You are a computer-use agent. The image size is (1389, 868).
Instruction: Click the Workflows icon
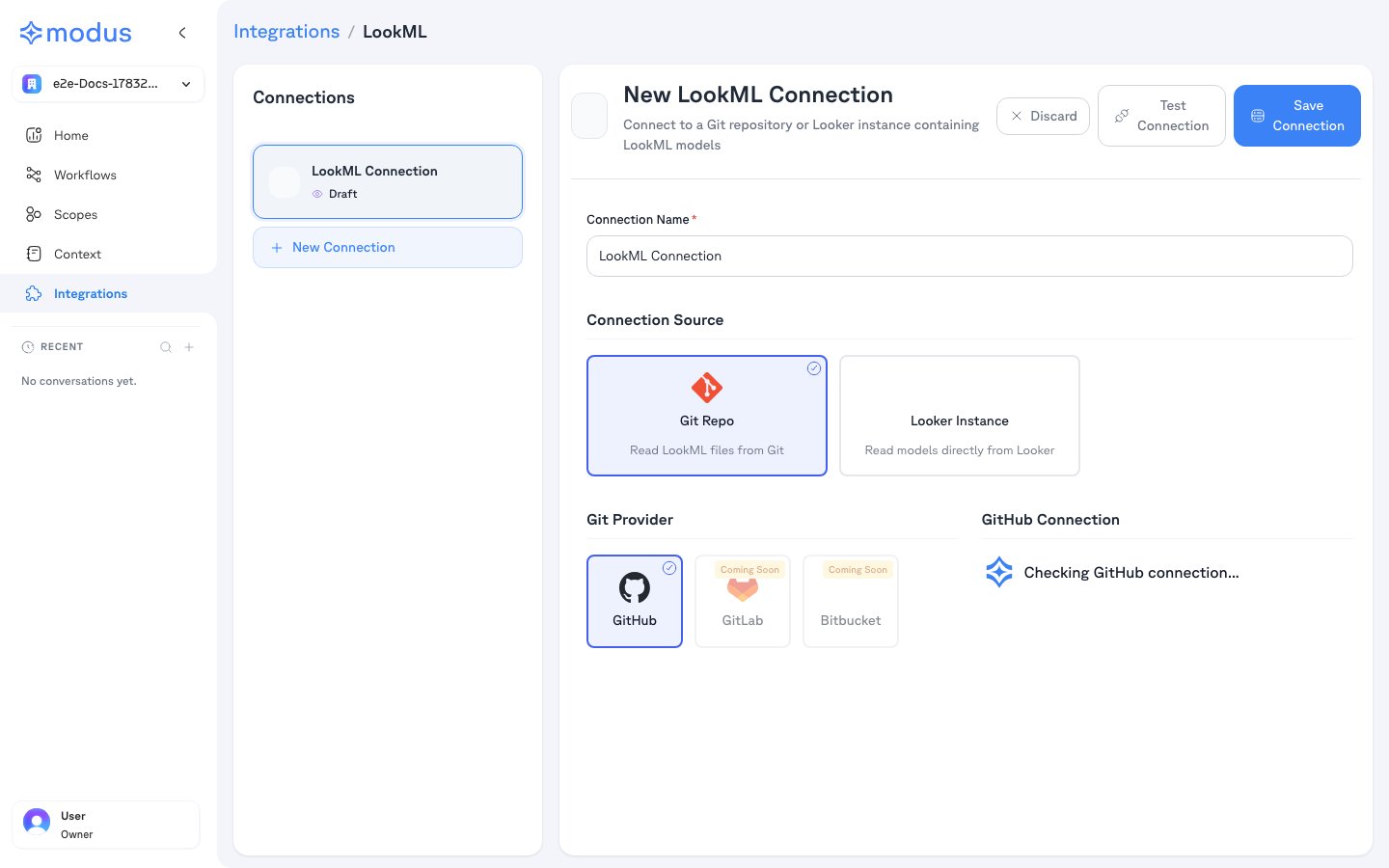(34, 175)
